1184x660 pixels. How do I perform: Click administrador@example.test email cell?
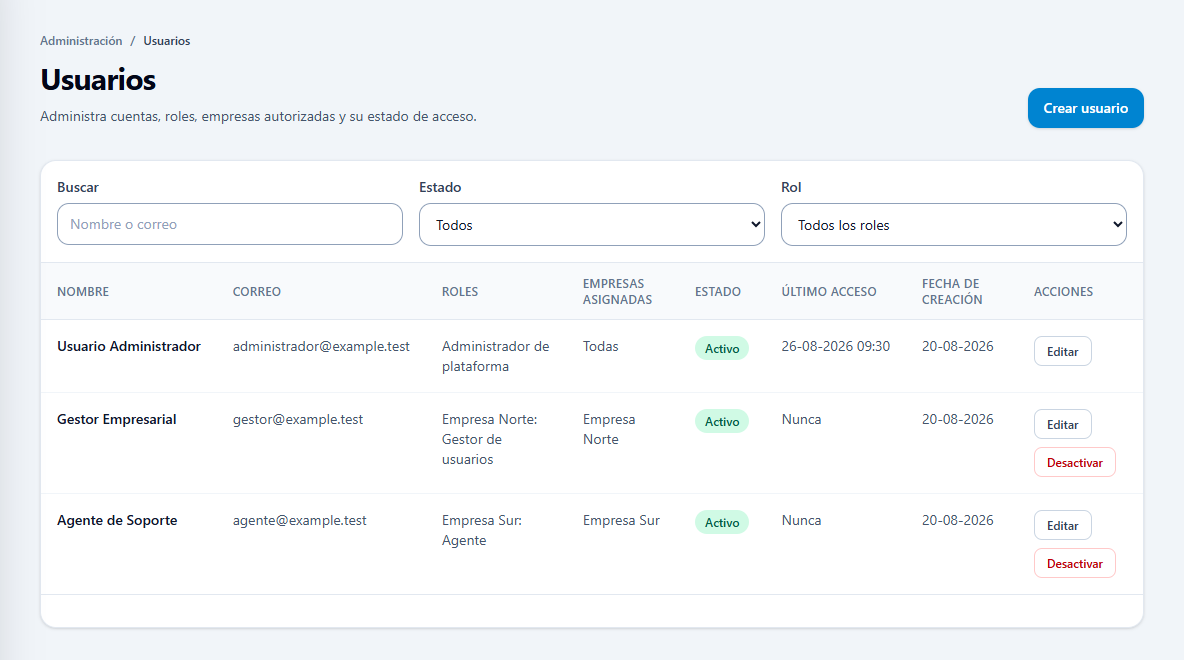click(x=321, y=346)
